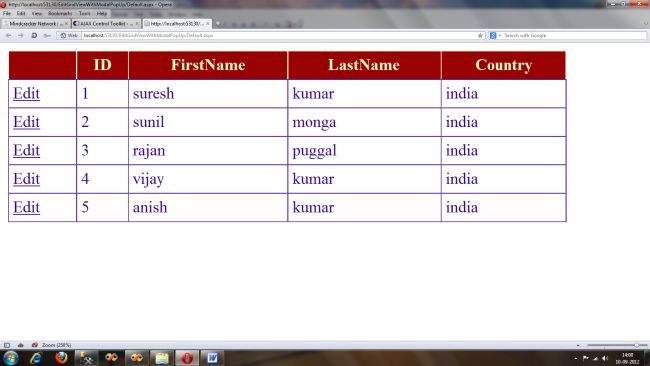
Task: Show hidden system tray icons
Action: pyautogui.click(x=575, y=358)
